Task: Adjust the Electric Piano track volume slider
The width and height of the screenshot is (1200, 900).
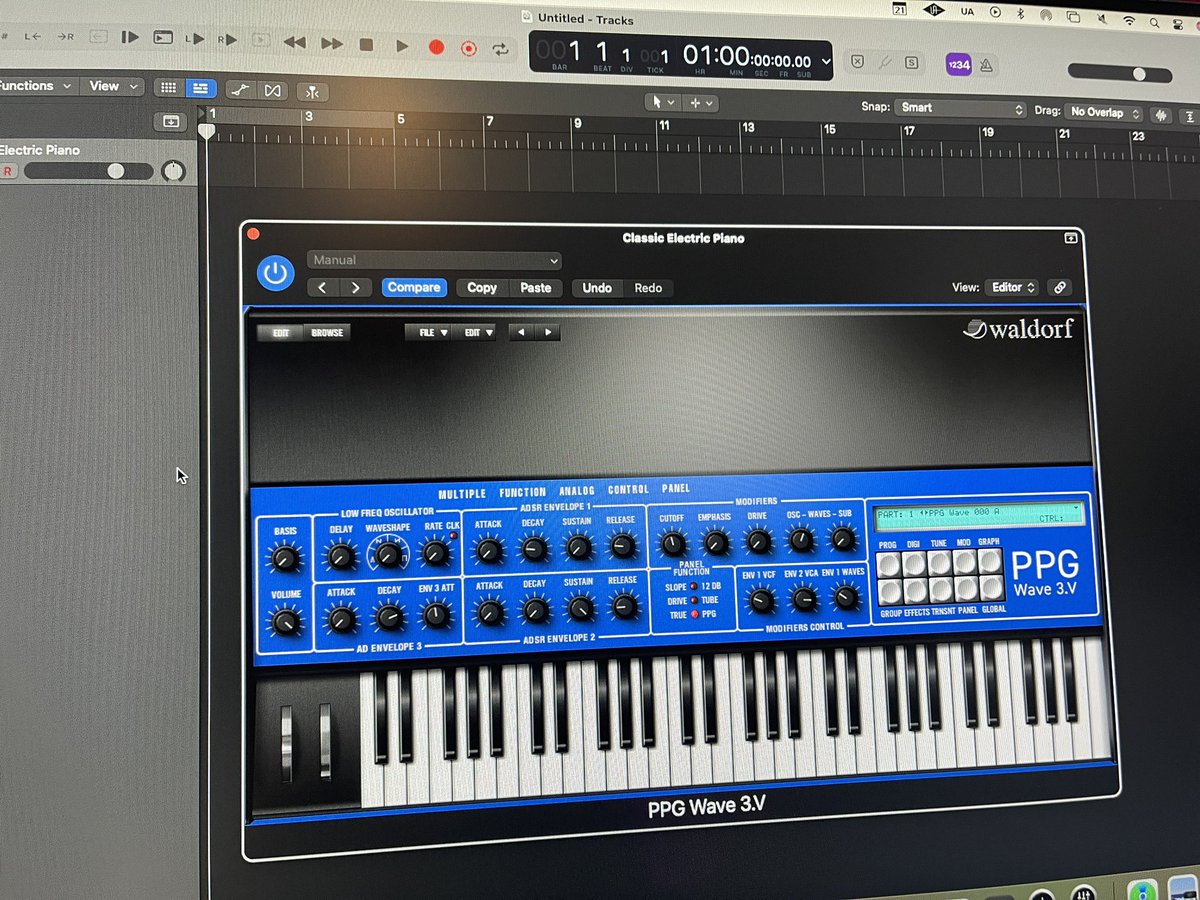Action: pos(89,171)
